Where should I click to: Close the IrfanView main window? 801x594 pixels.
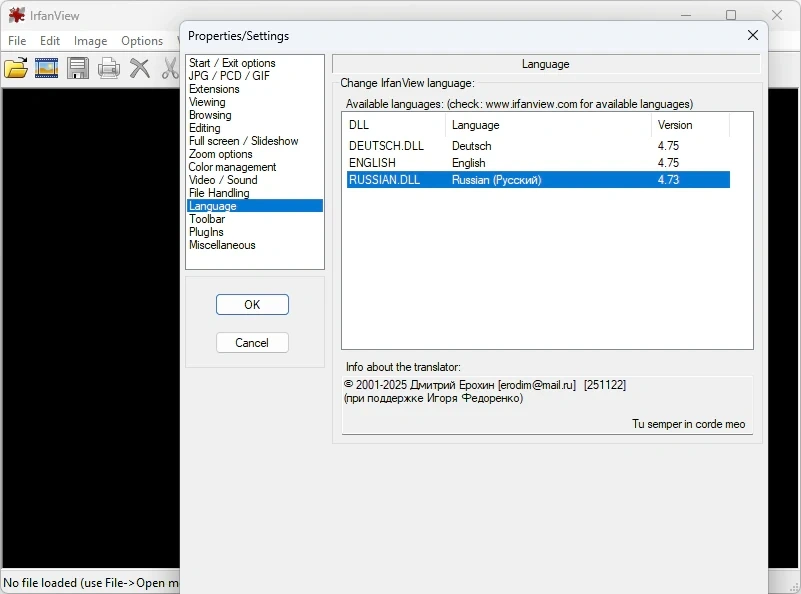pos(777,15)
